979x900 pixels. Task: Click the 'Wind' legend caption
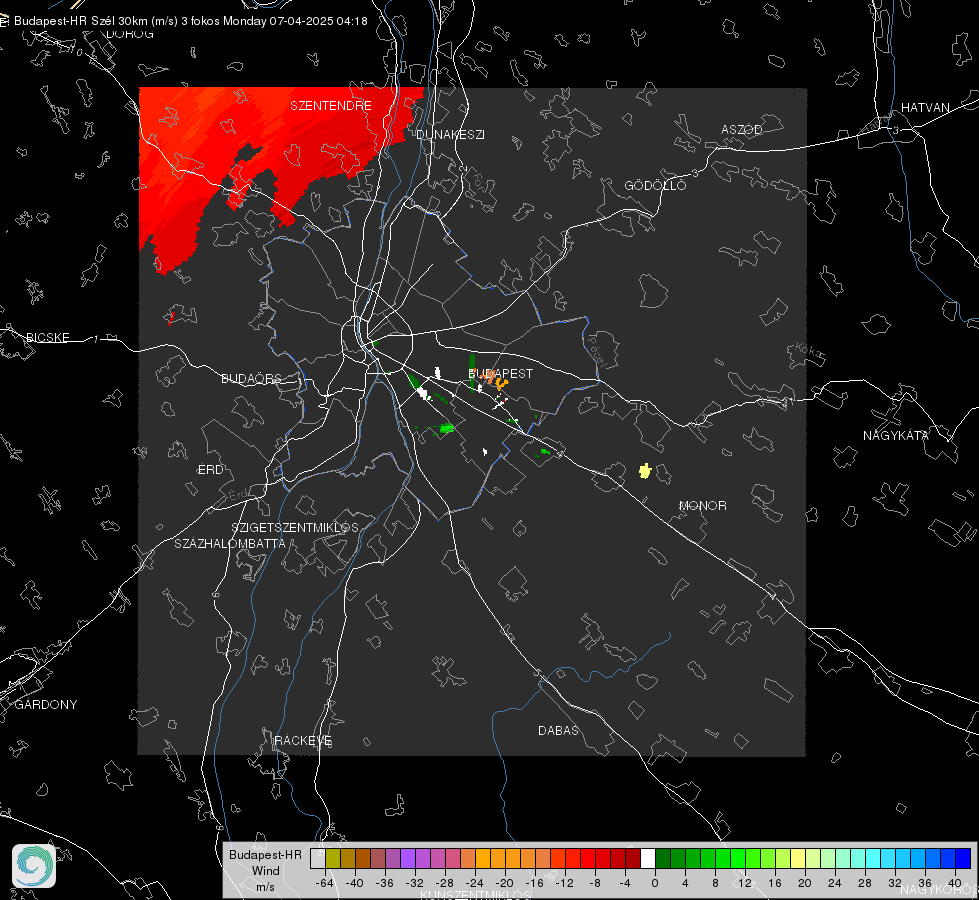[x=265, y=871]
